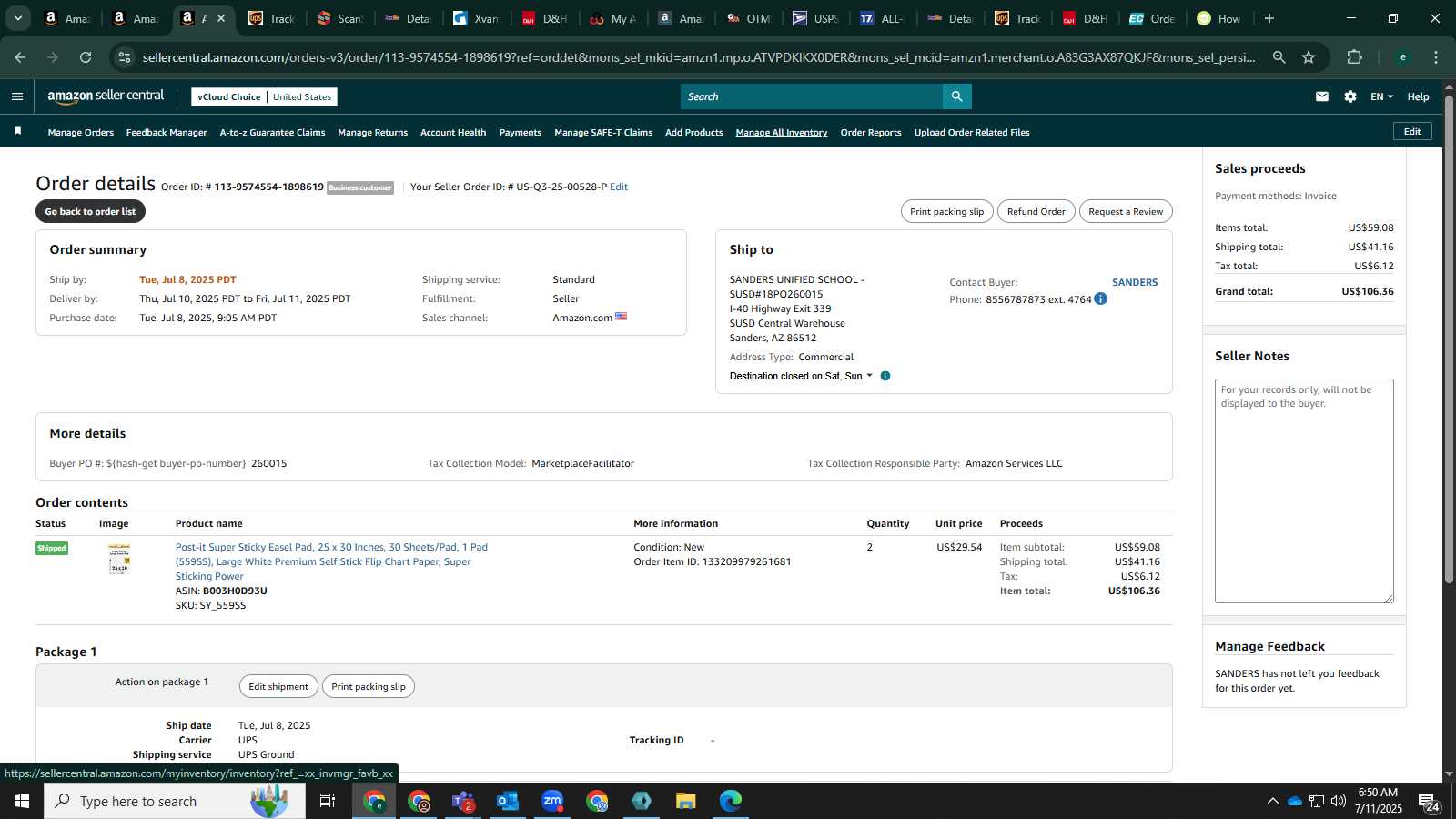The width and height of the screenshot is (1456, 819).
Task: Click top Print packing slip button
Action: coord(946,211)
